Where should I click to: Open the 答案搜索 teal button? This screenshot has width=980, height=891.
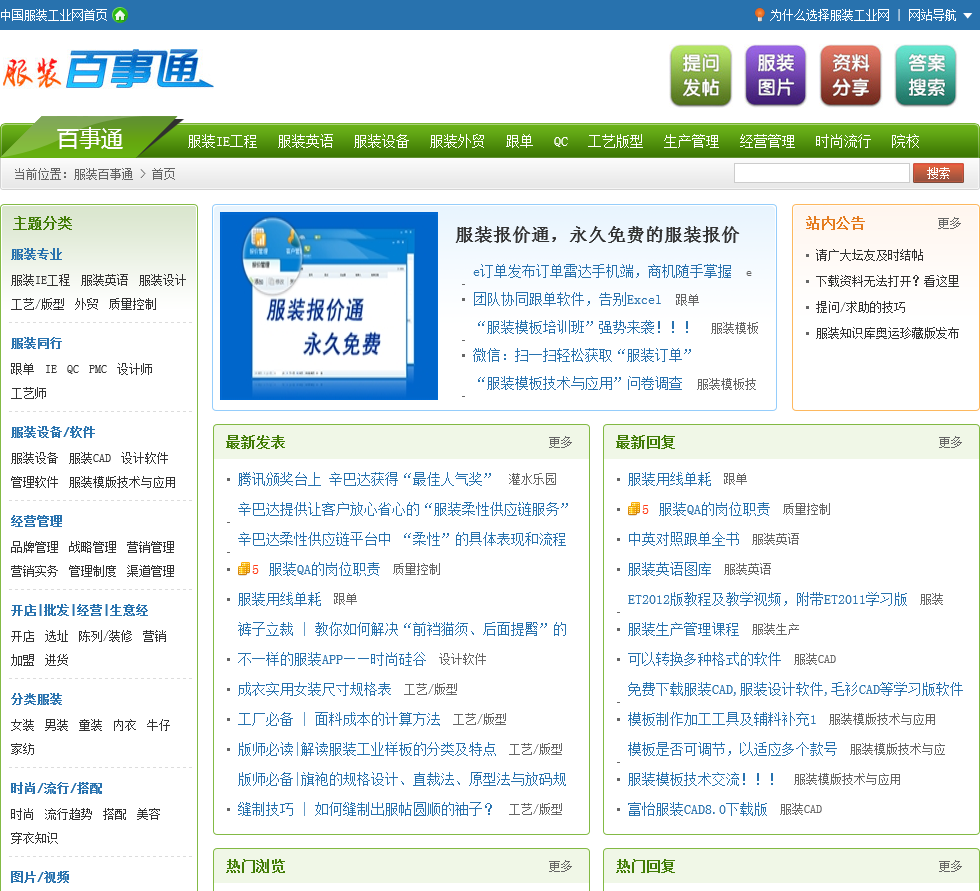pyautogui.click(x=926, y=75)
